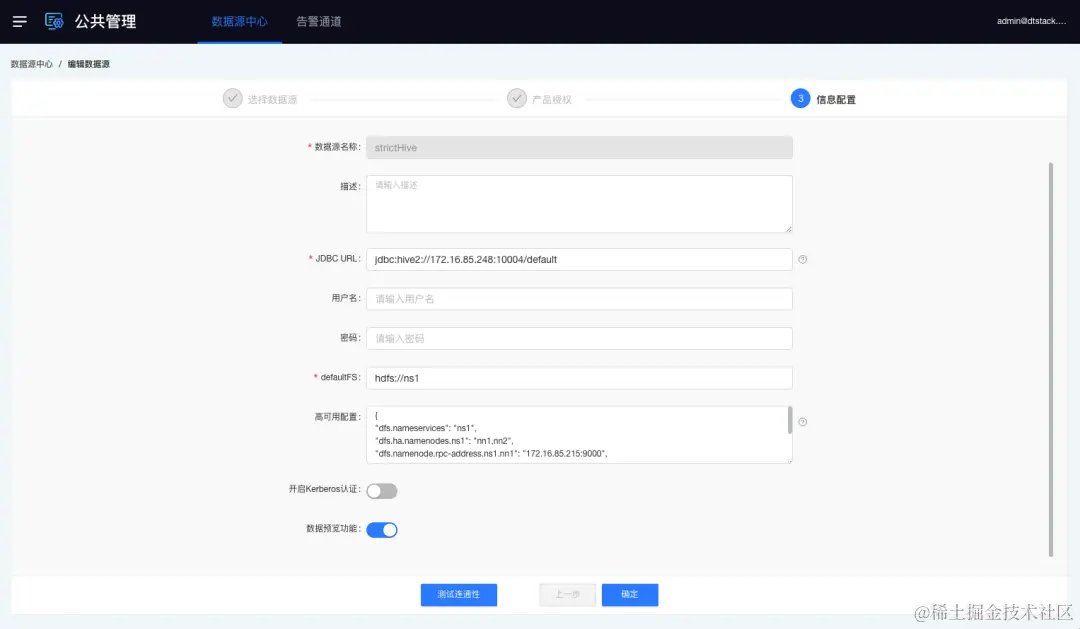Click the 测试连通性 button
Screen dimensions: 1080x629
click(x=459, y=595)
